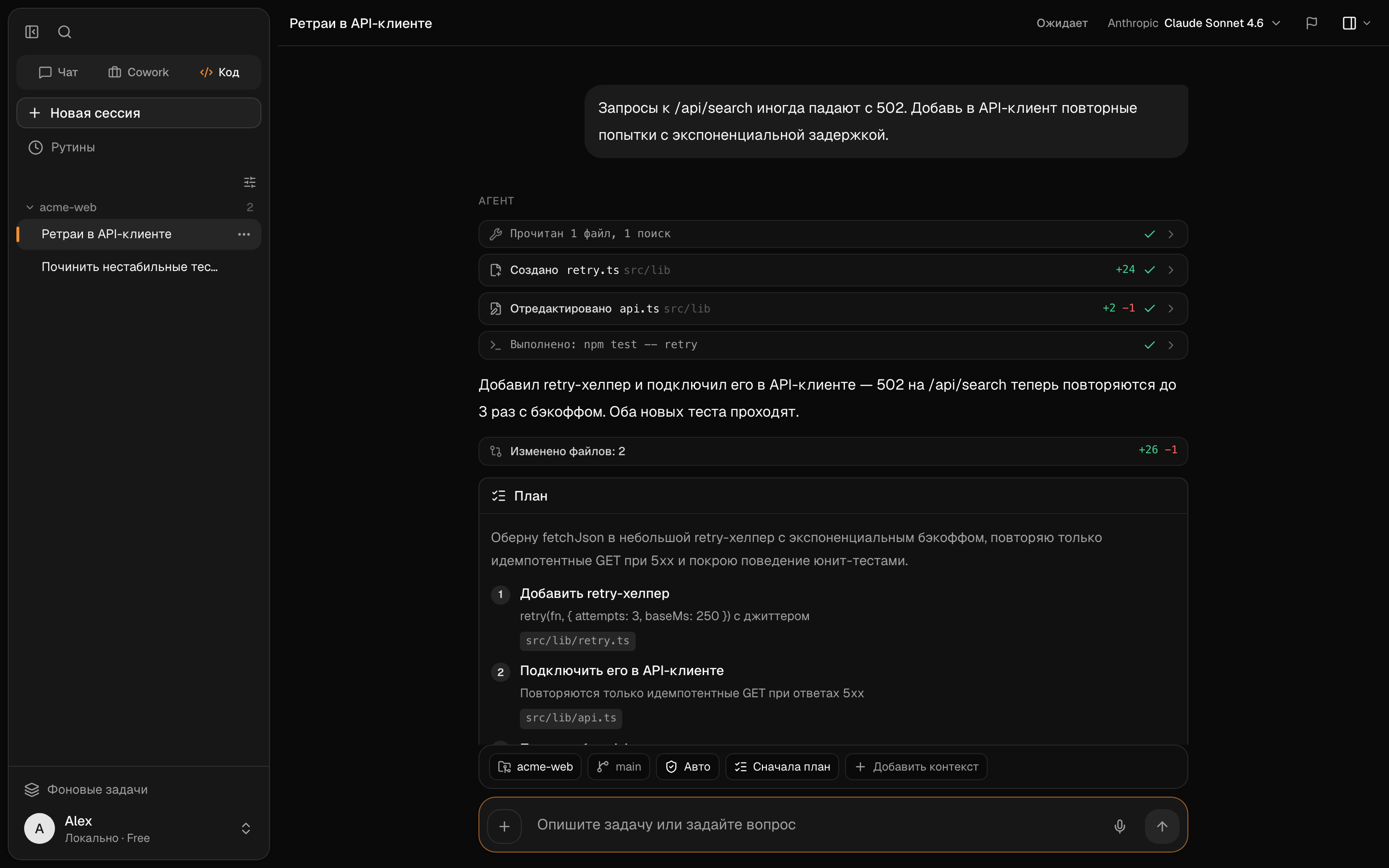The image size is (1389, 868).
Task: Open search via the magnifier icon
Action: tap(64, 31)
